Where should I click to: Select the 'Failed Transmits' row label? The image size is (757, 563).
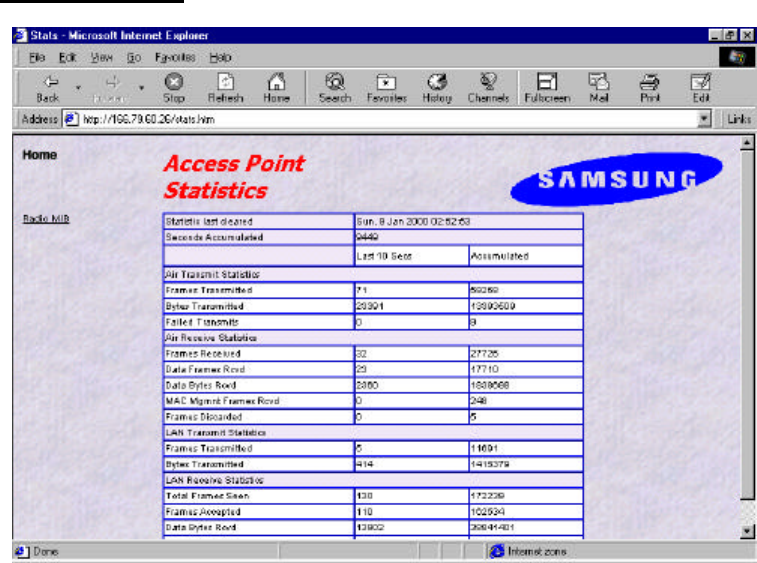tap(202, 322)
